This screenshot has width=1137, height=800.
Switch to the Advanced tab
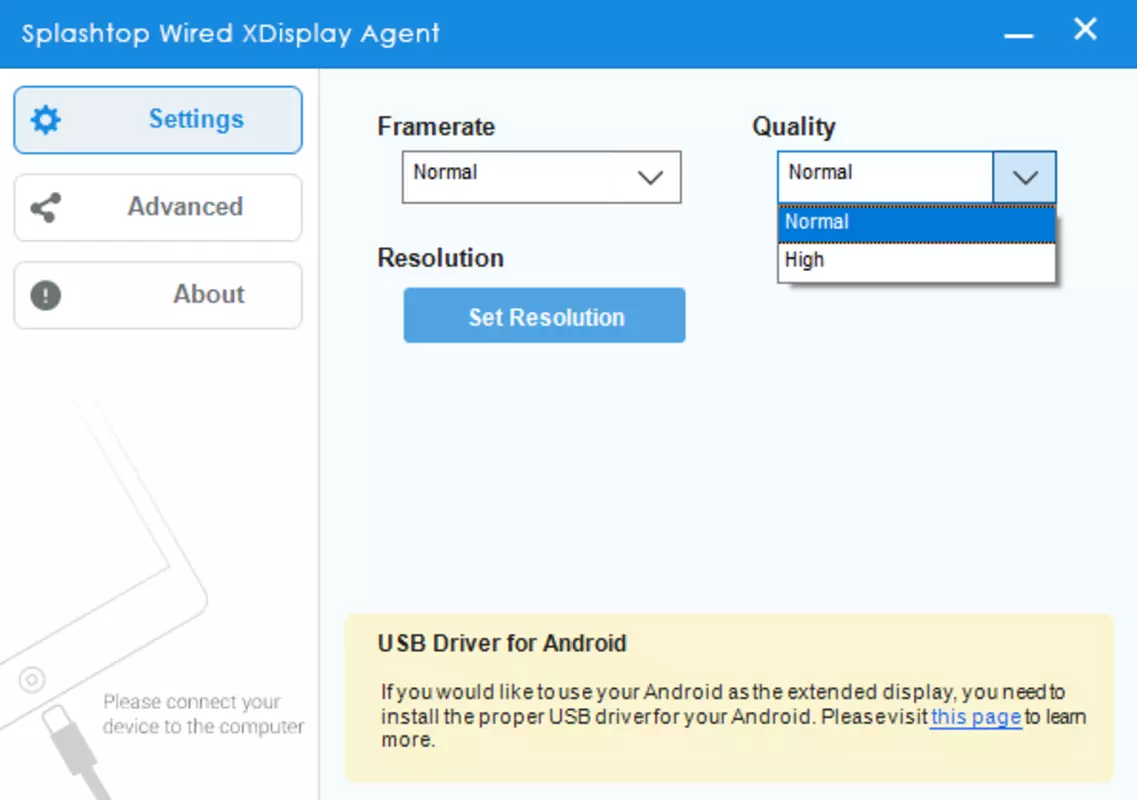coord(158,207)
